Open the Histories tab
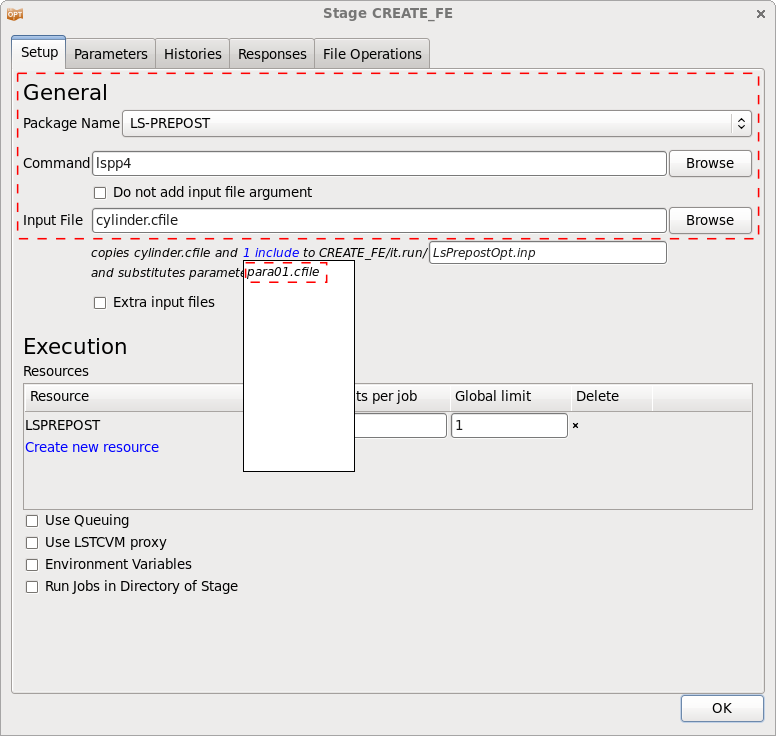776x736 pixels. coord(193,53)
